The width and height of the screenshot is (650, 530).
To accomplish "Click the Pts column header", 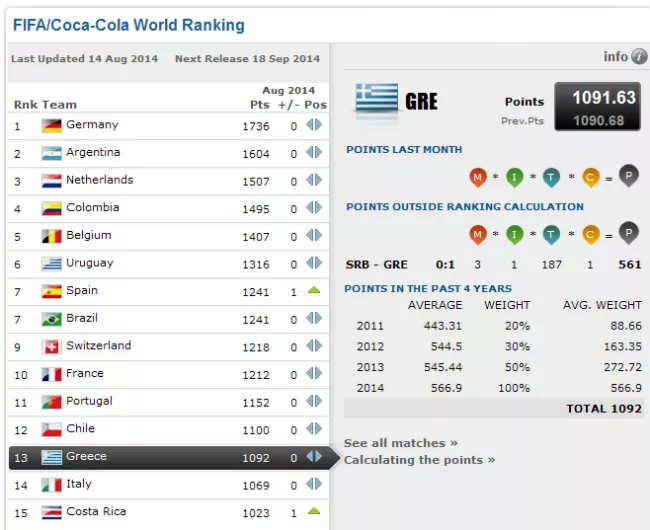I will (259, 105).
